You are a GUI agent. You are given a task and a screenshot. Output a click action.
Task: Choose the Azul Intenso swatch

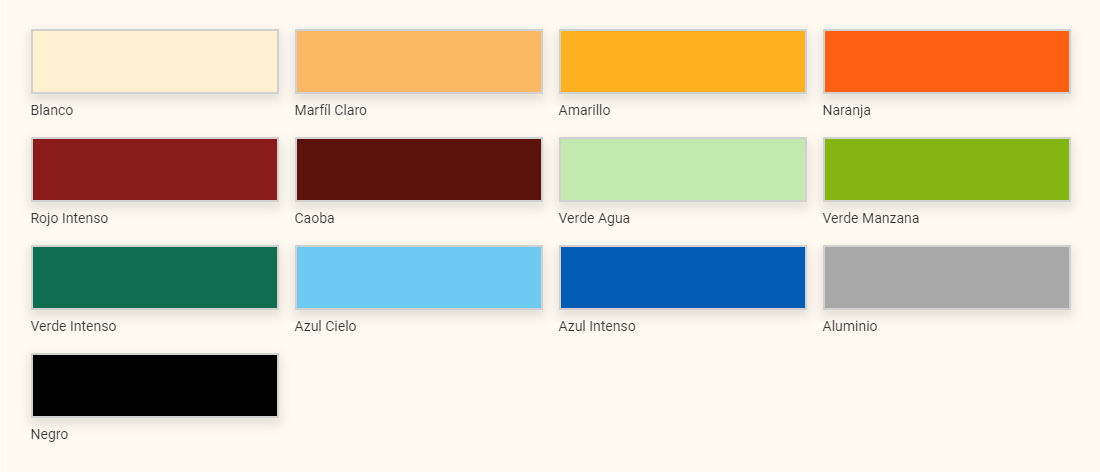683,278
